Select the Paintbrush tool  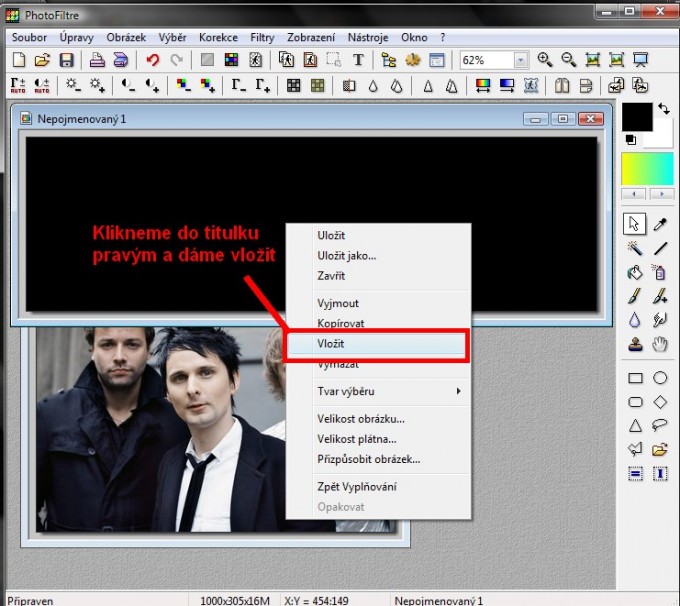tap(635, 297)
